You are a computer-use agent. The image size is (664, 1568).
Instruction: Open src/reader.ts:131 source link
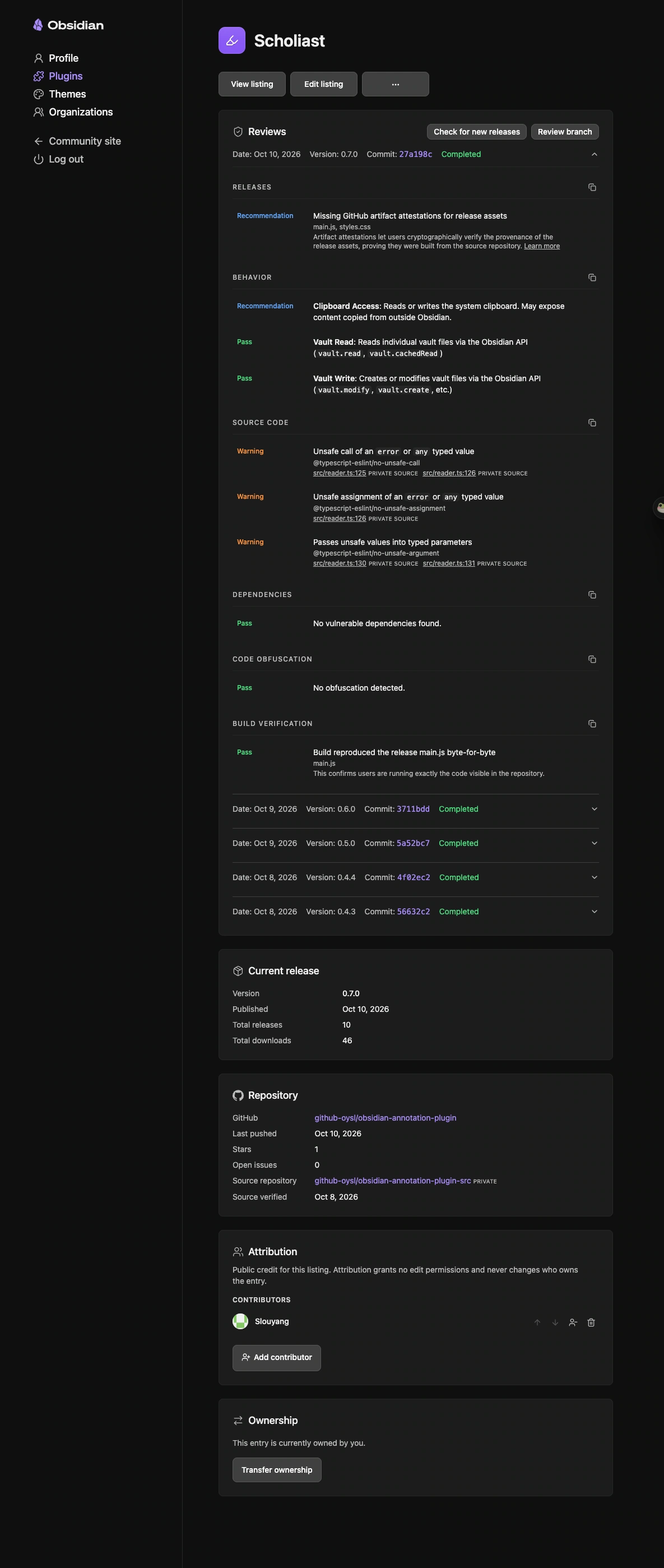[x=448, y=563]
